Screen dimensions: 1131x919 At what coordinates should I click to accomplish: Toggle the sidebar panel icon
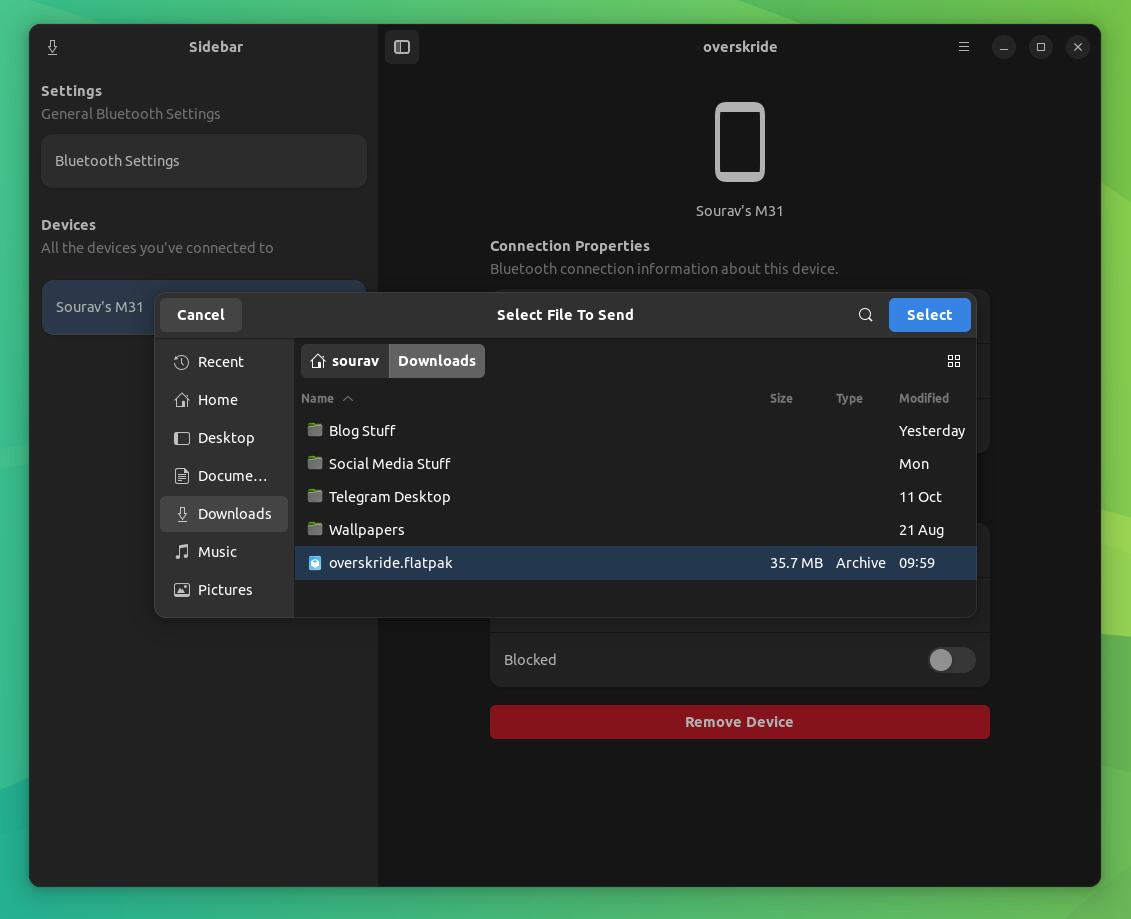402,46
